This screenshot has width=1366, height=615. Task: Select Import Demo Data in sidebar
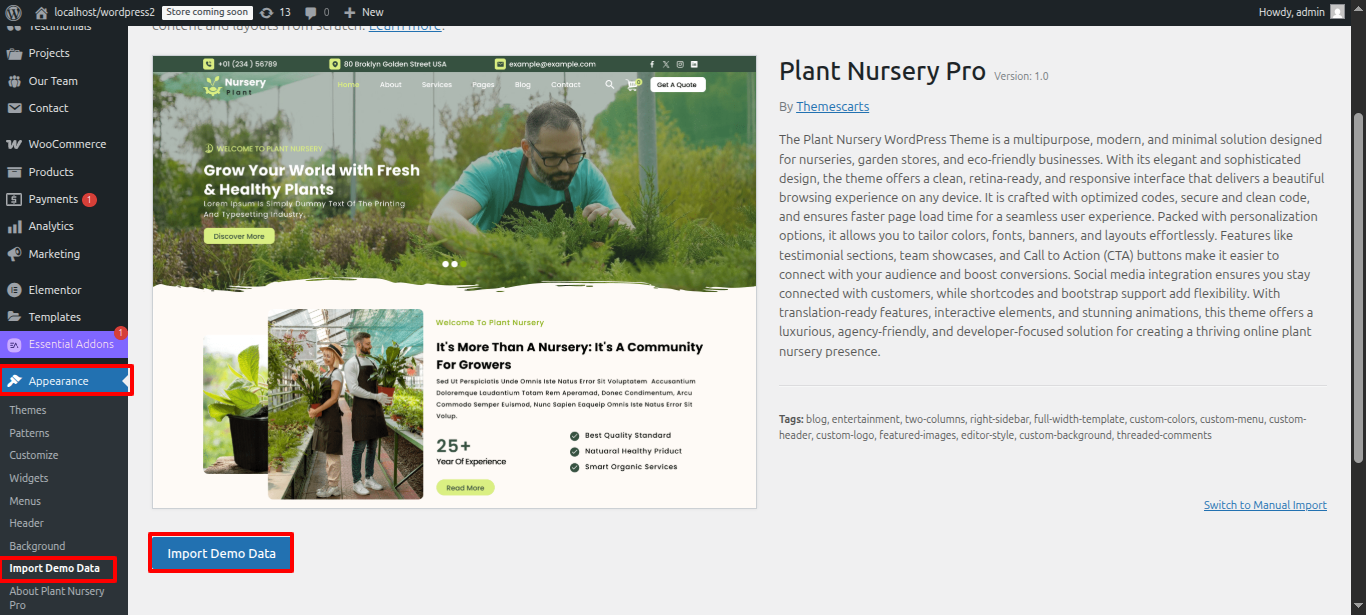55,568
